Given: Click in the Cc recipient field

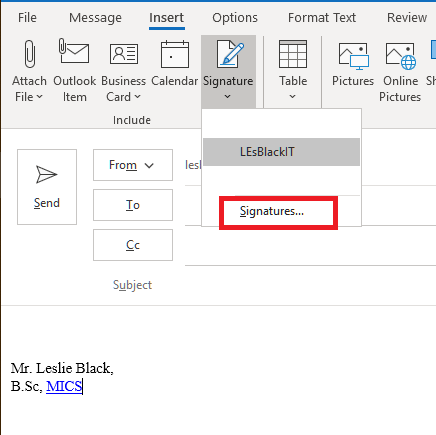Looking at the screenshot, I should tap(310, 245).
